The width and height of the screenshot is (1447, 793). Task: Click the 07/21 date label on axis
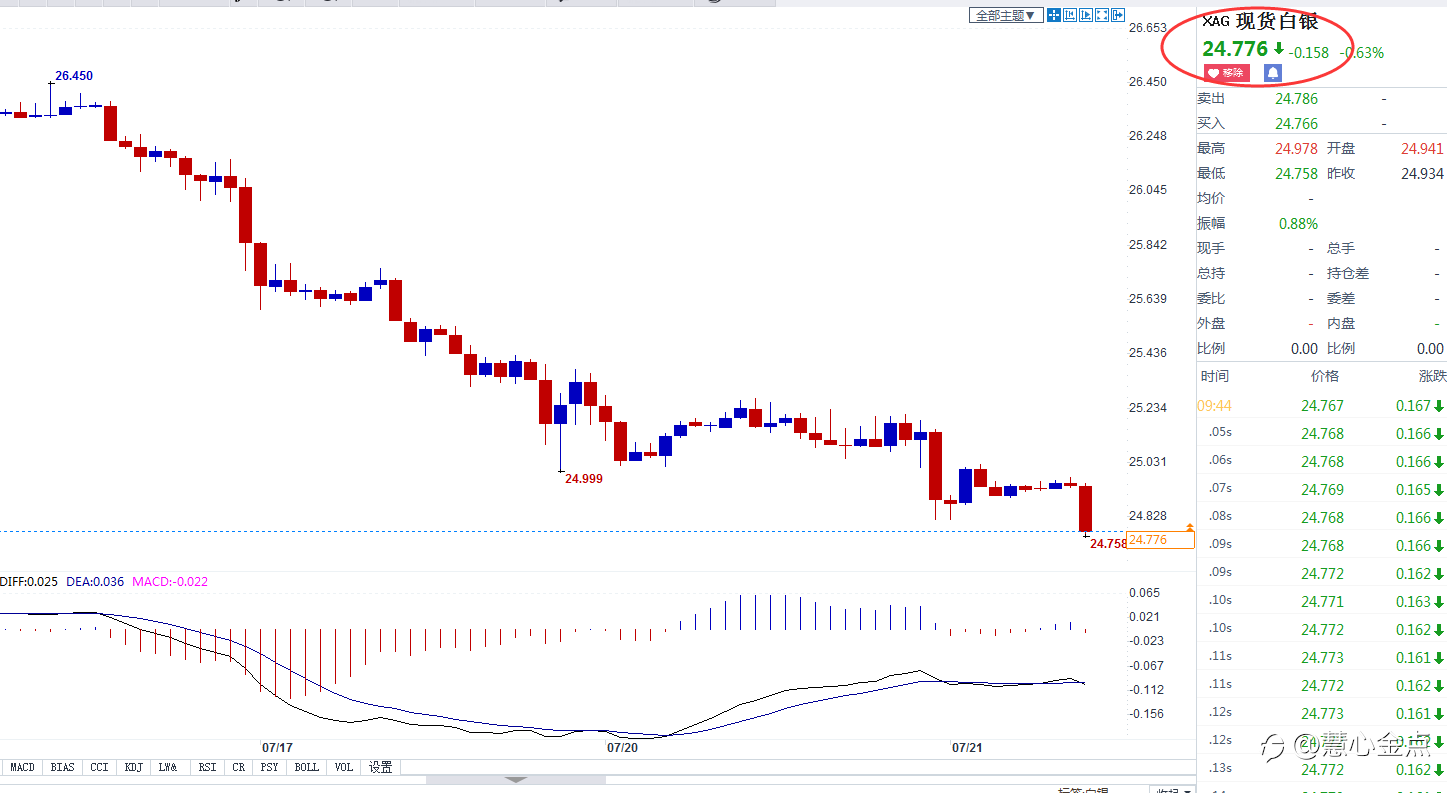(x=967, y=747)
